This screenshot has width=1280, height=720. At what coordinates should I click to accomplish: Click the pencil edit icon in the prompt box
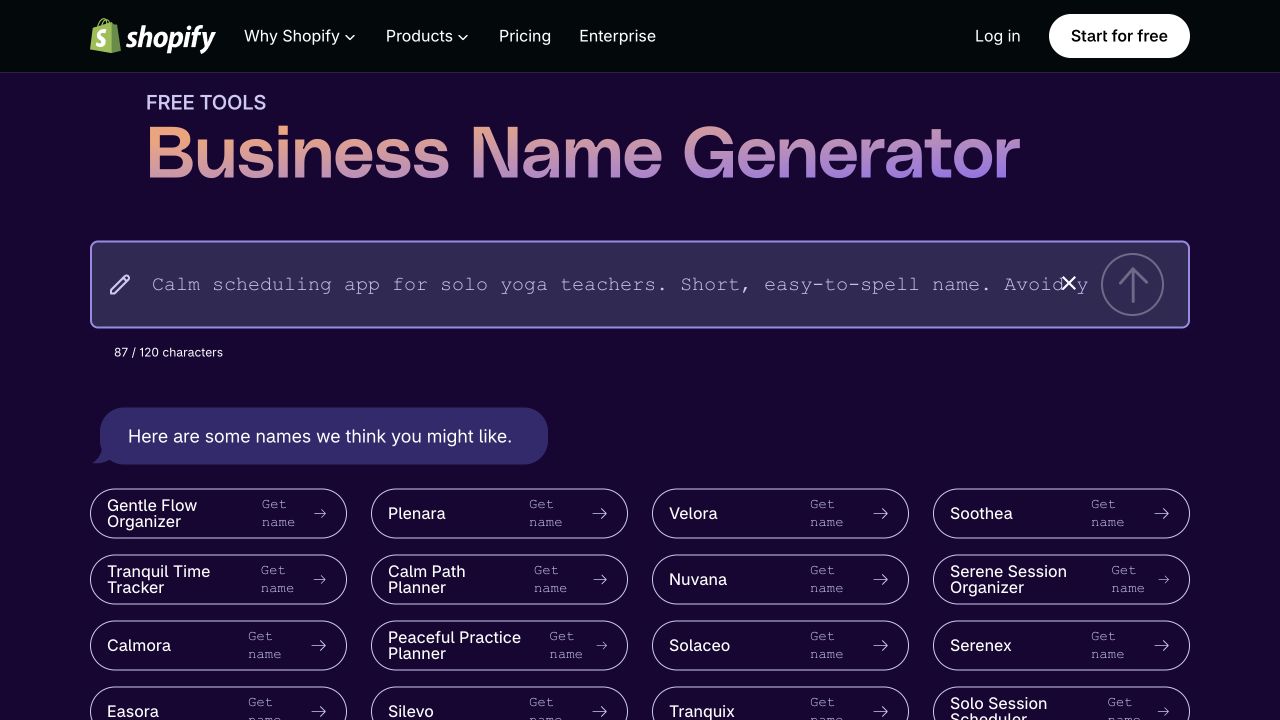tap(120, 285)
